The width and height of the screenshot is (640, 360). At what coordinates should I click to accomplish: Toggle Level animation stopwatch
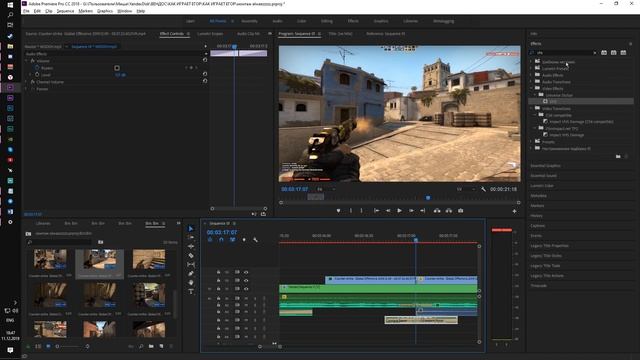(x=37, y=75)
